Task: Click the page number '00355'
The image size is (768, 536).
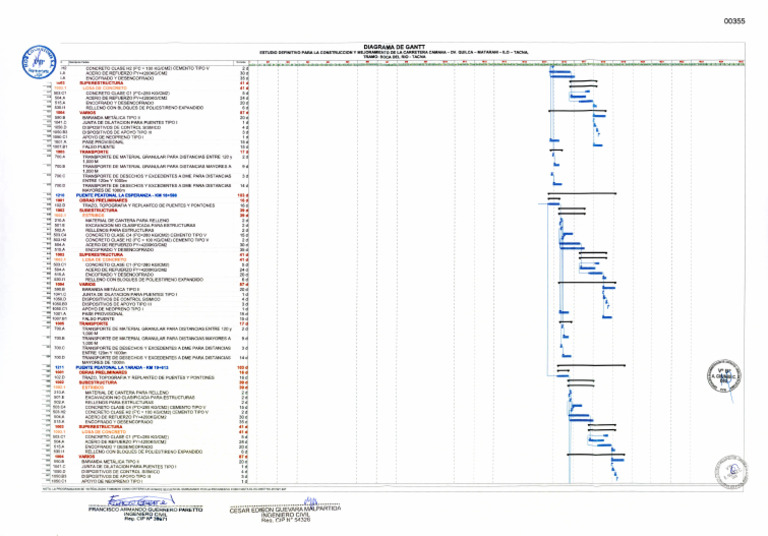Action: 734,21
